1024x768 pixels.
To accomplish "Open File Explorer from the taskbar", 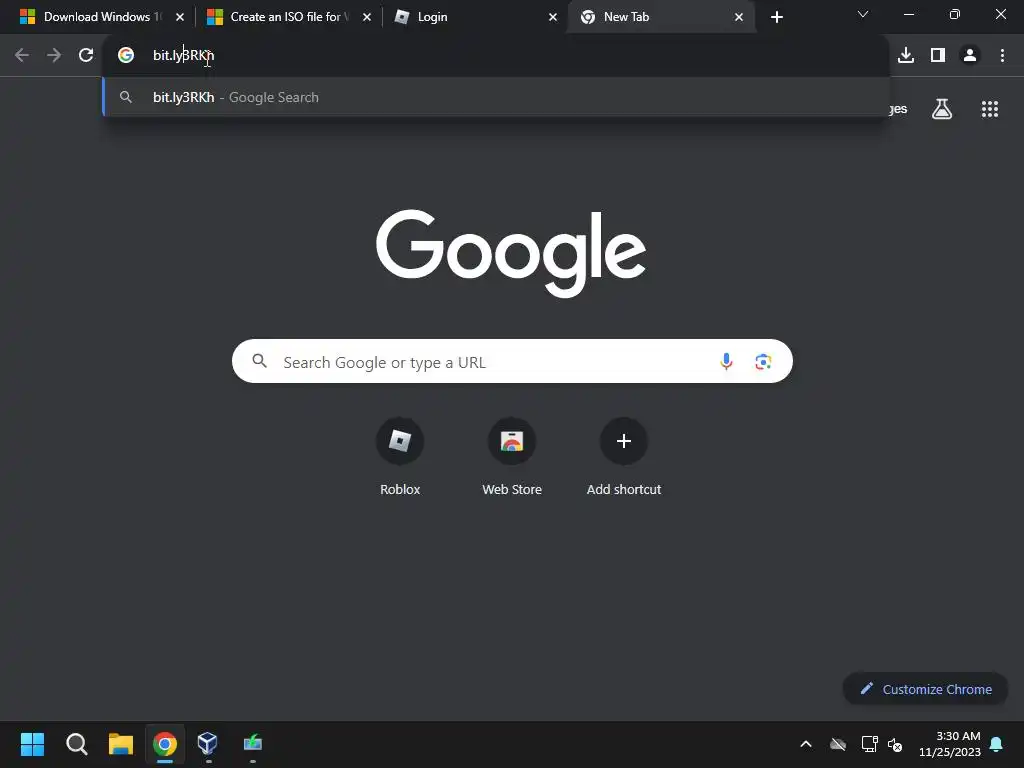I will [x=121, y=744].
